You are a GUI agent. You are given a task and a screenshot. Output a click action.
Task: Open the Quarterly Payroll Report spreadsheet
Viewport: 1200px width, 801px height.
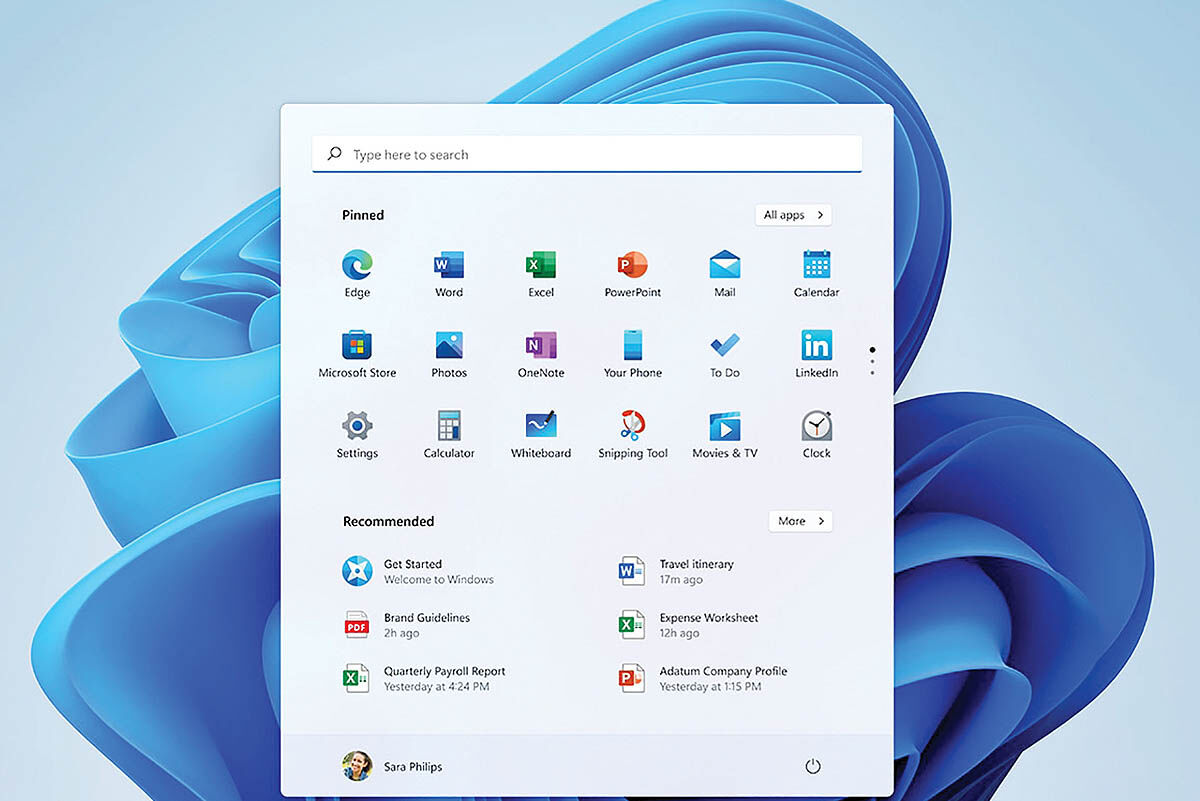click(x=424, y=679)
